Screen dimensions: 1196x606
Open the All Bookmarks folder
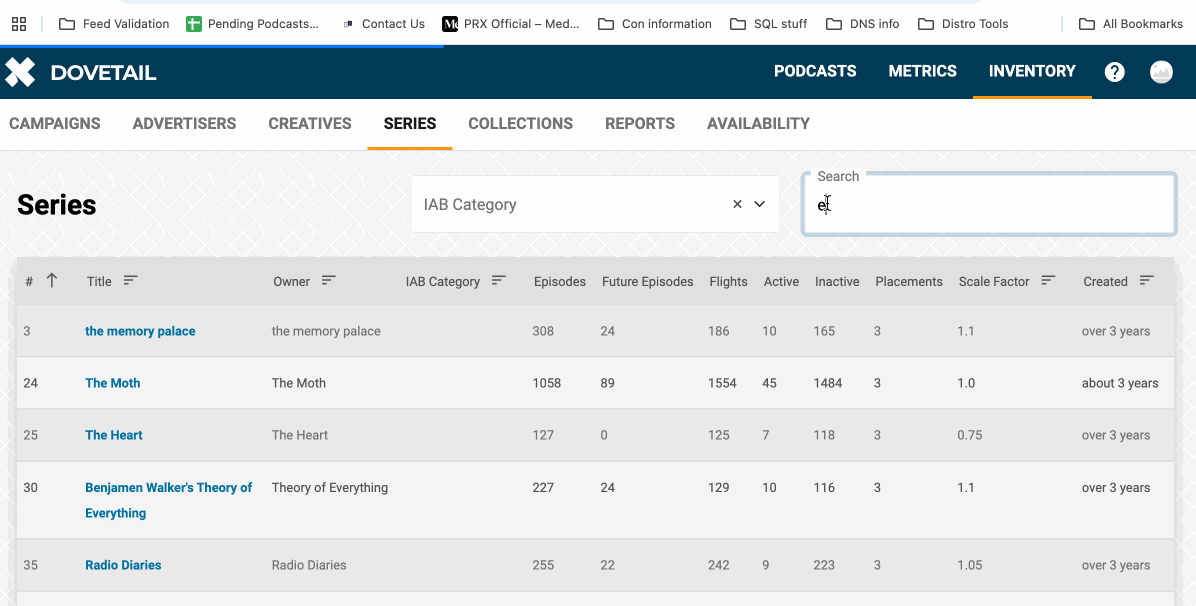pos(1131,24)
